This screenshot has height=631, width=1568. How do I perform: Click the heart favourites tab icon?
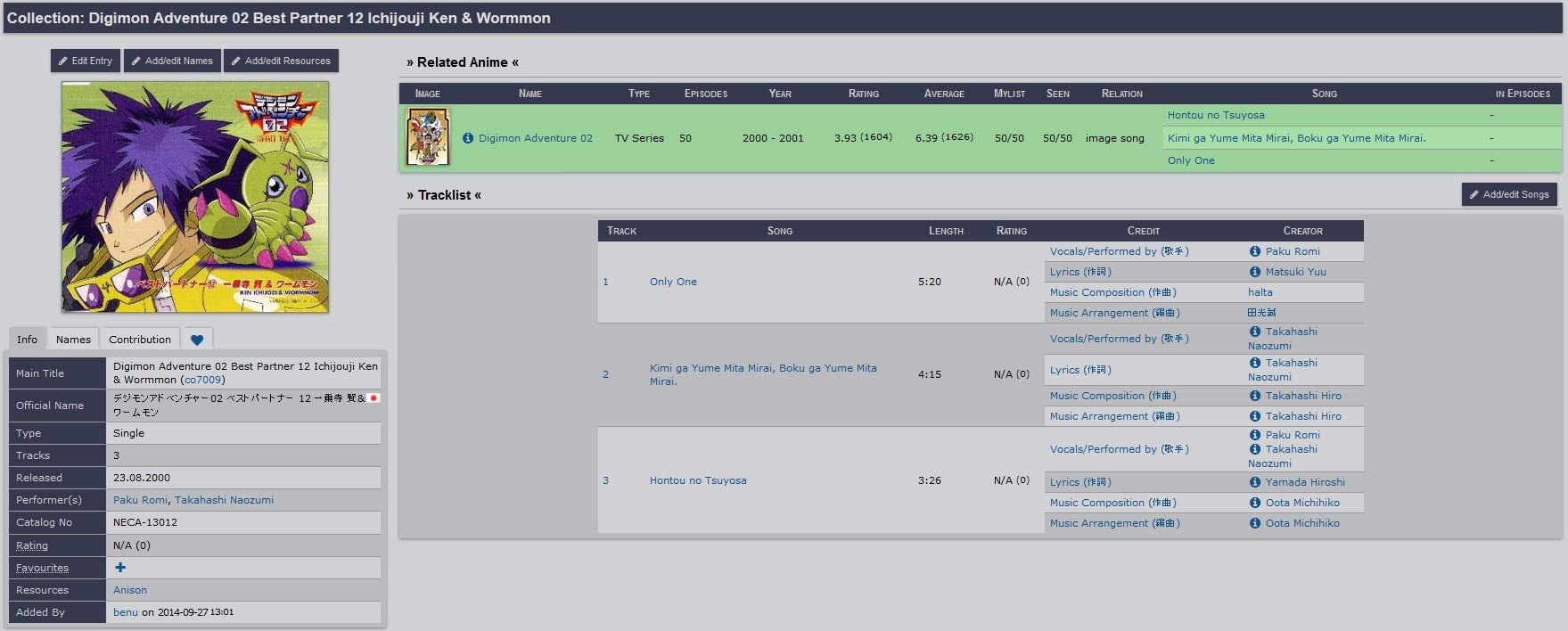(x=197, y=340)
